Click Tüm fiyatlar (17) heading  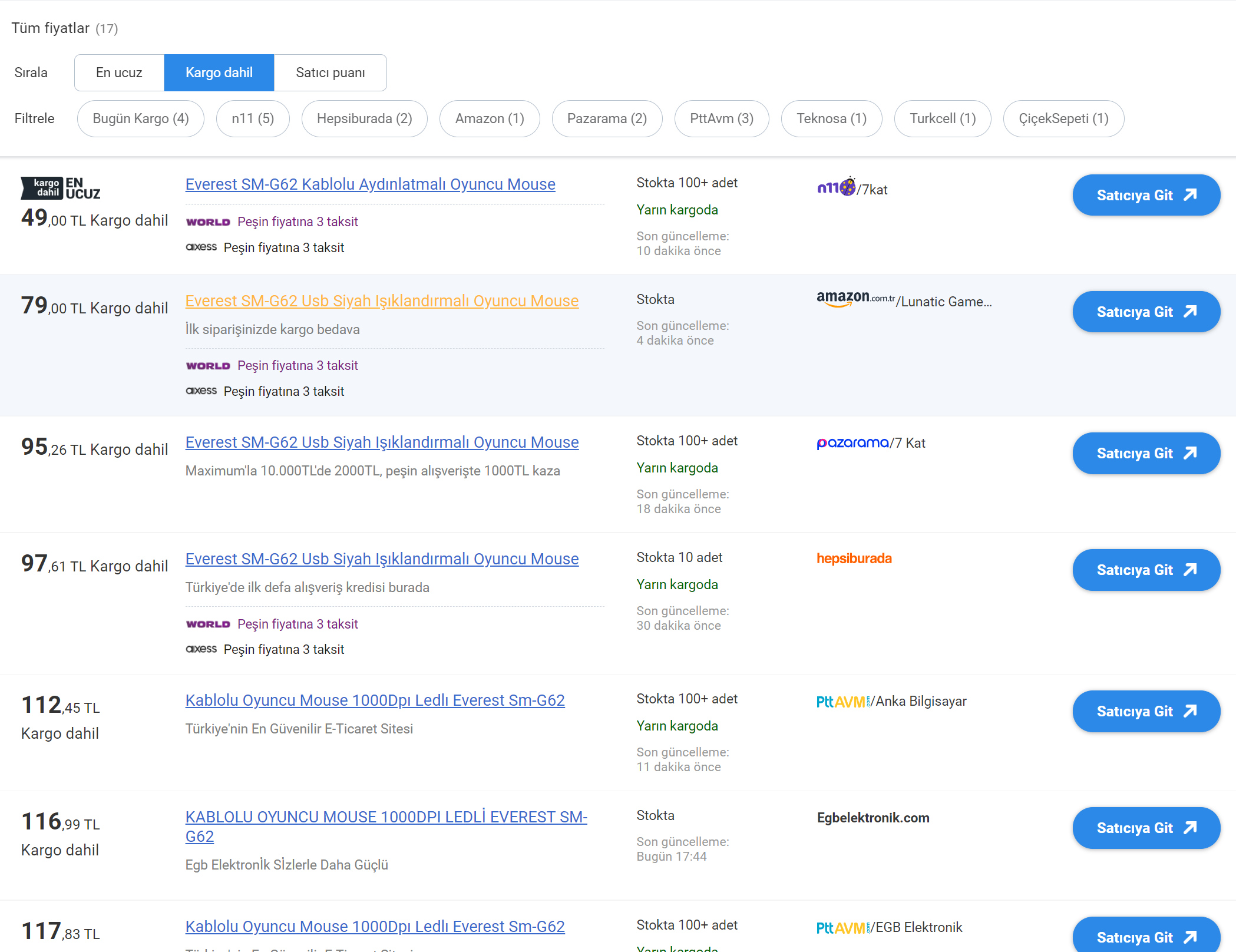click(65, 28)
